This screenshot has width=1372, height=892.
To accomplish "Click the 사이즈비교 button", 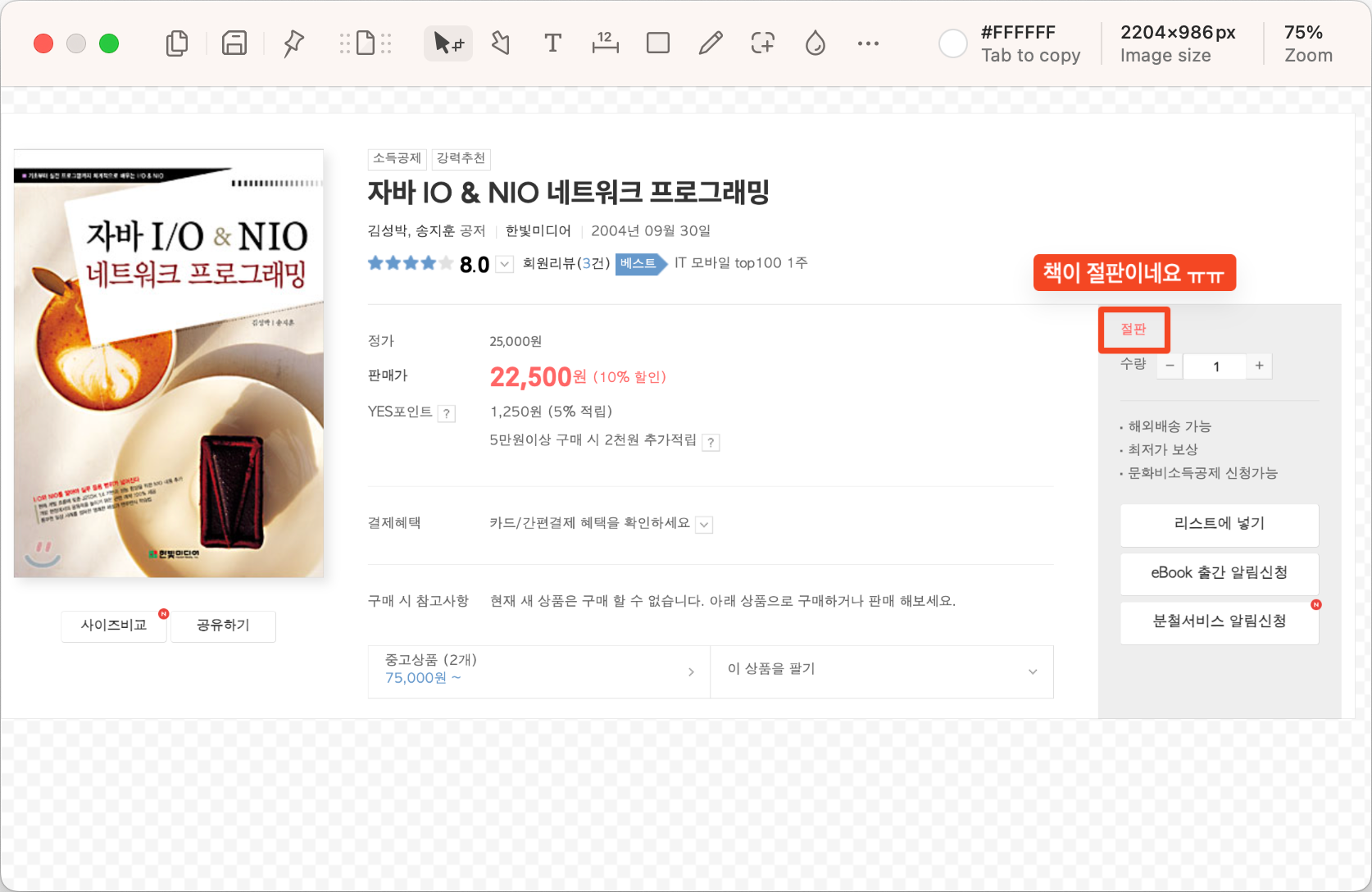I will tap(114, 626).
